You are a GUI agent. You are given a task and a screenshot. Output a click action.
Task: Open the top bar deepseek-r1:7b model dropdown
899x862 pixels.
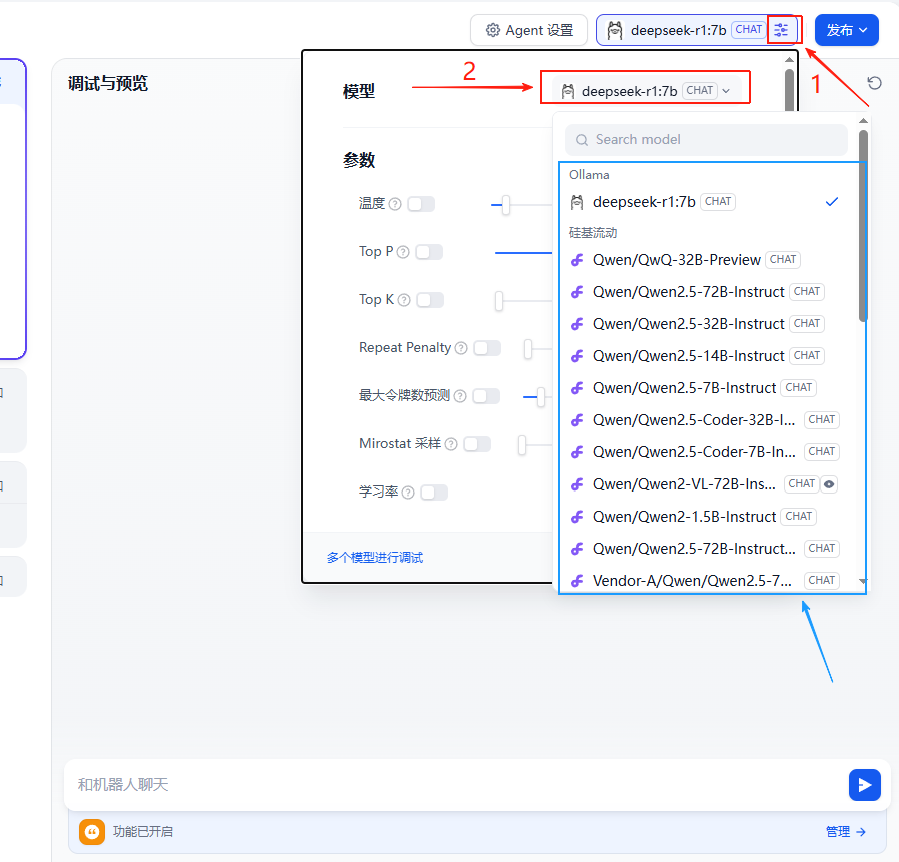[x=680, y=30]
